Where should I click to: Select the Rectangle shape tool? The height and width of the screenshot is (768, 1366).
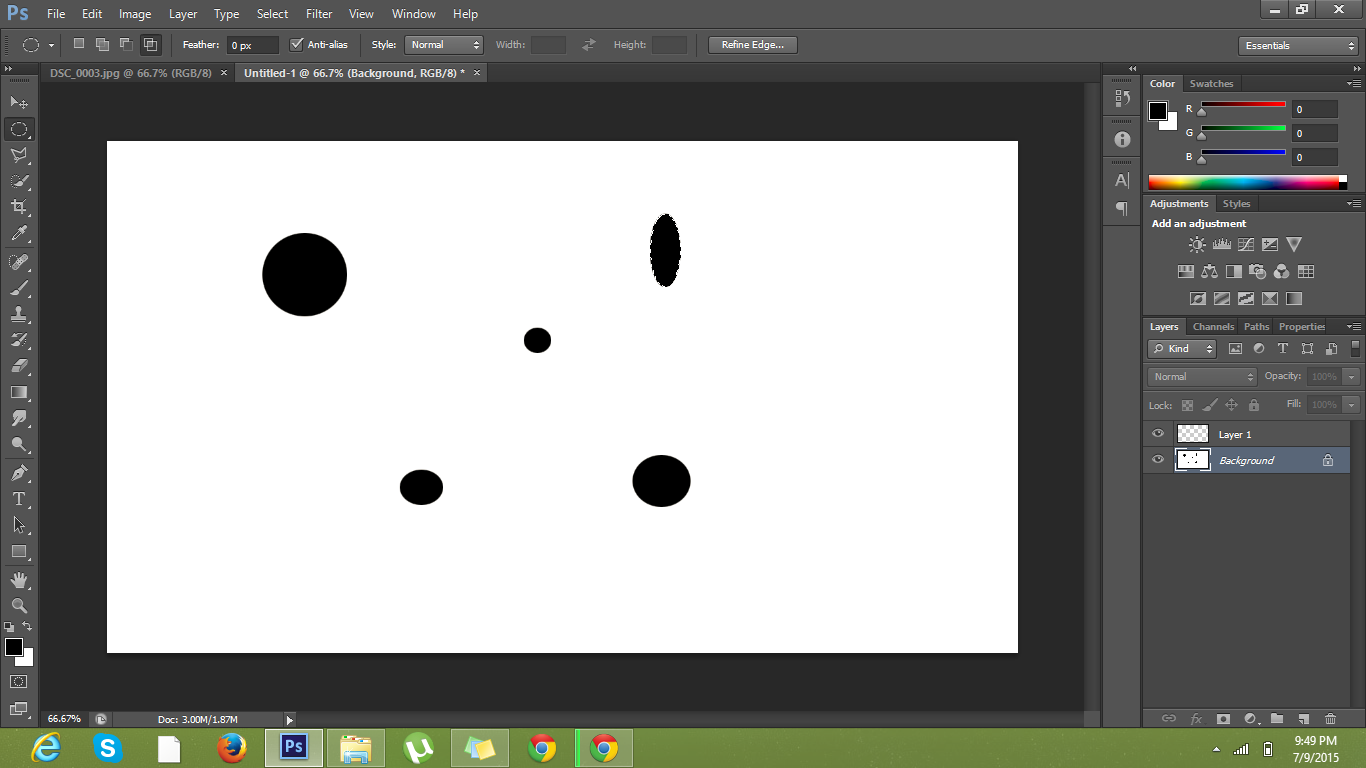19,551
